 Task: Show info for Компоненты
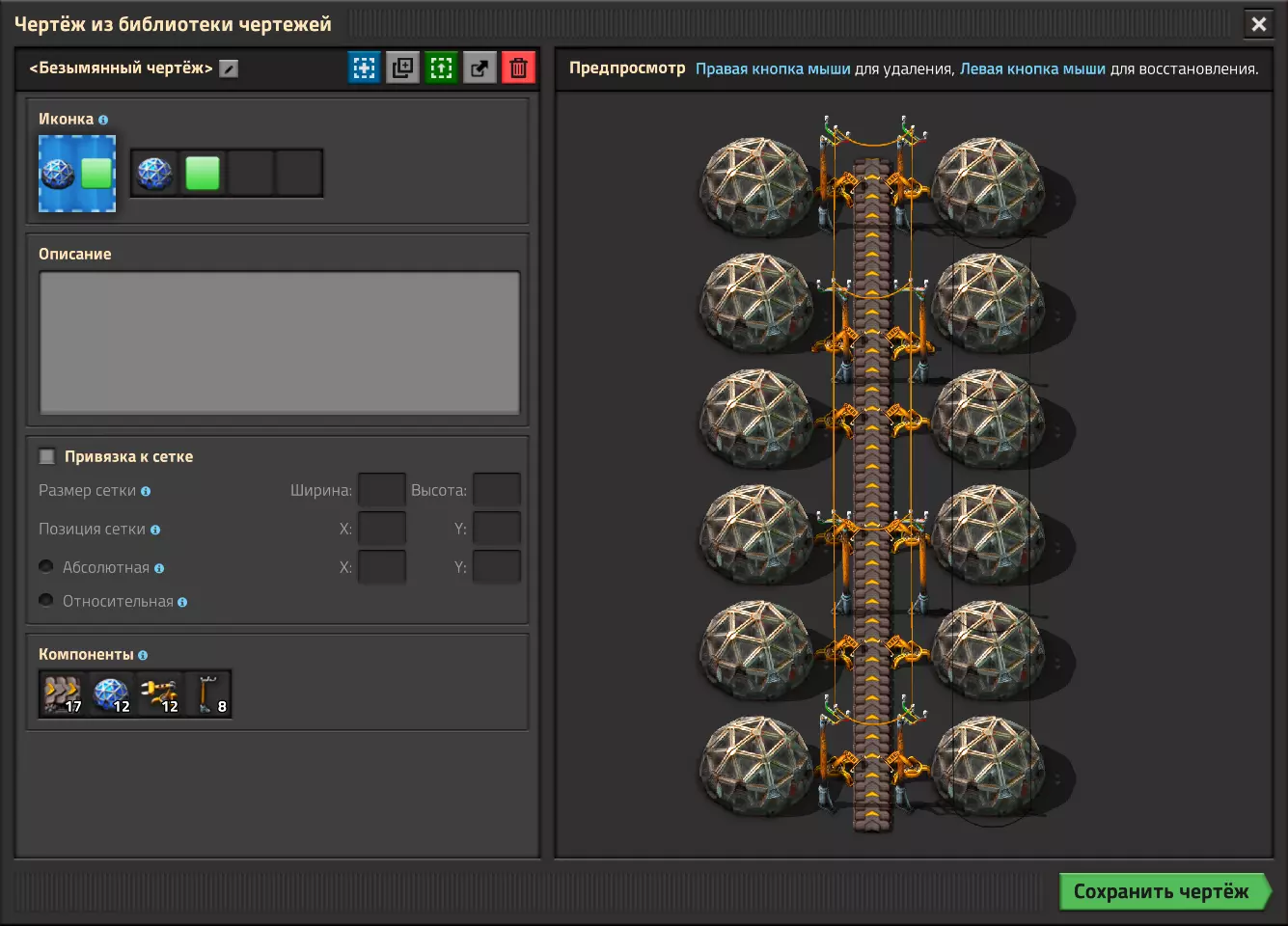click(x=143, y=655)
